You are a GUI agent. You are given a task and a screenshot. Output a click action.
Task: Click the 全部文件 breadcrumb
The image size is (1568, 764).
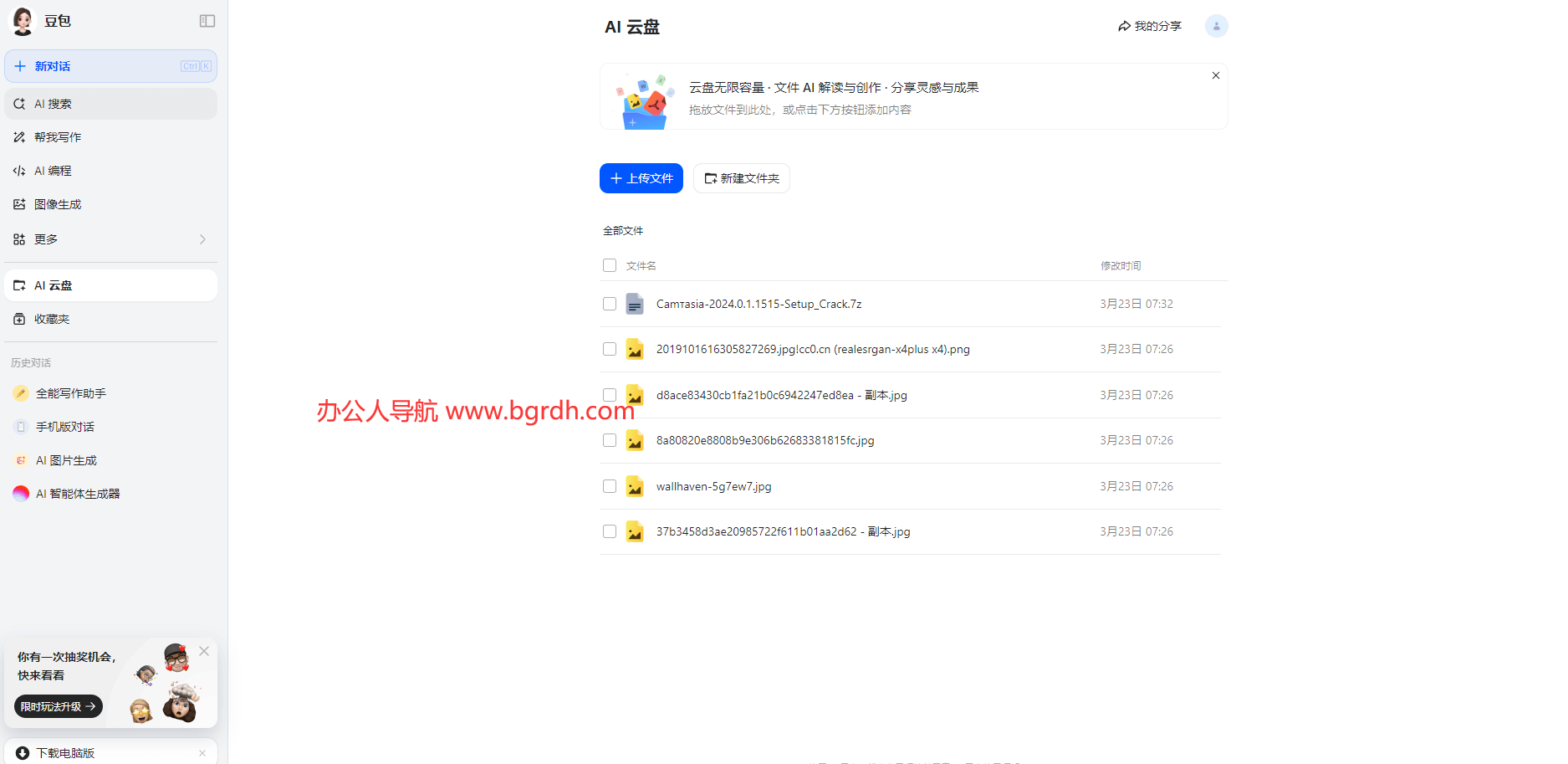tap(623, 231)
